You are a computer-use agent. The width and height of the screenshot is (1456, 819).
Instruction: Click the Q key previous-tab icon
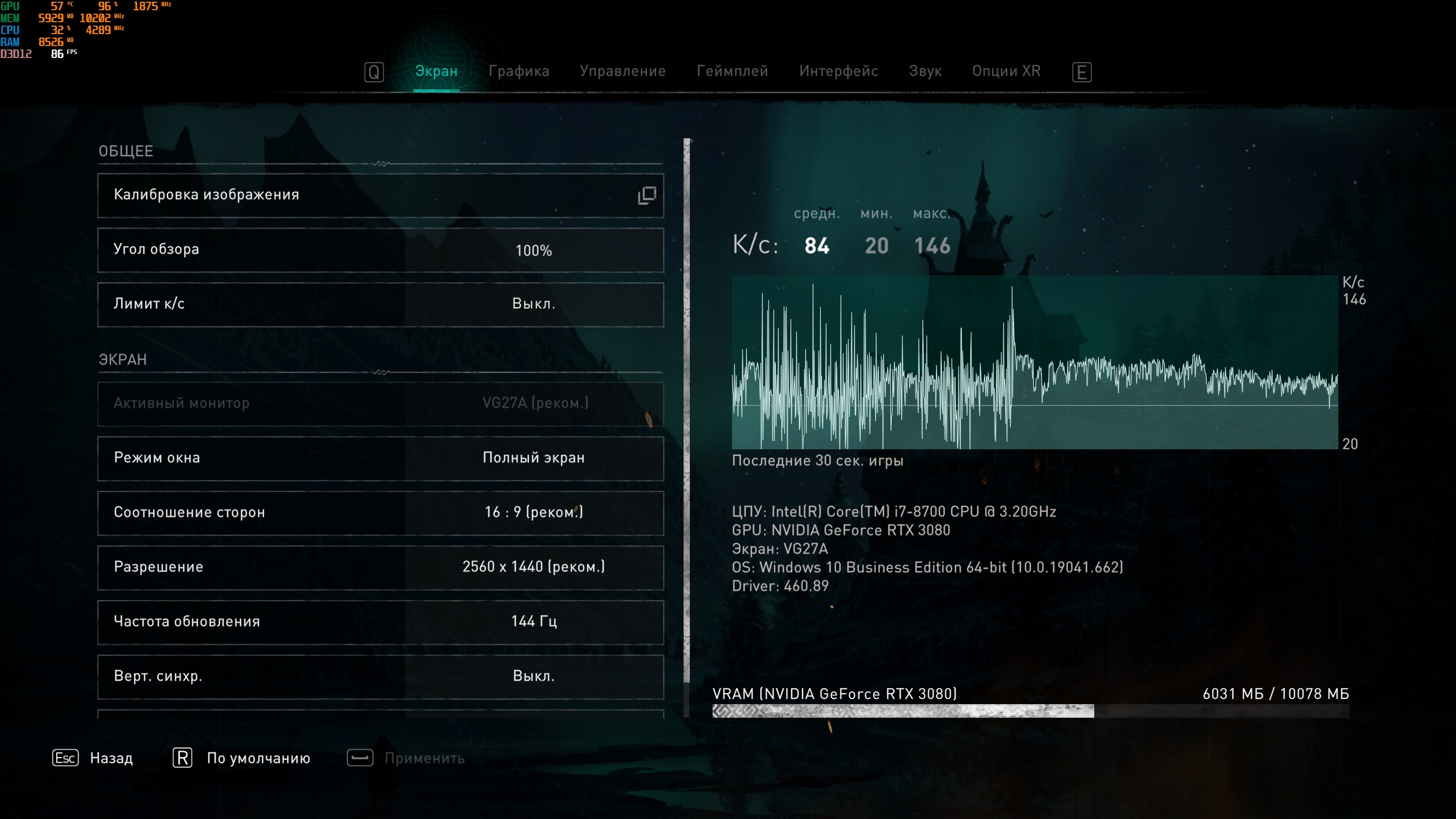click(x=374, y=72)
